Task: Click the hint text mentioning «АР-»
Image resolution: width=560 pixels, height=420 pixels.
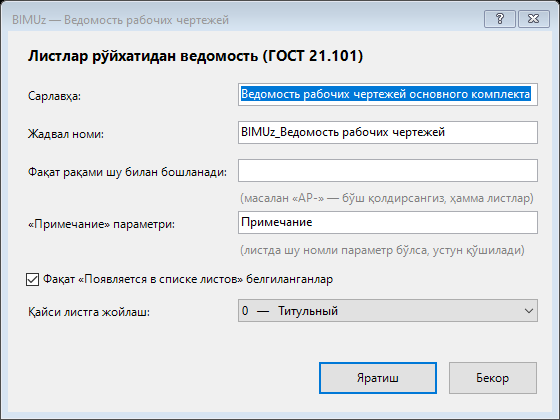Action: 387,198
